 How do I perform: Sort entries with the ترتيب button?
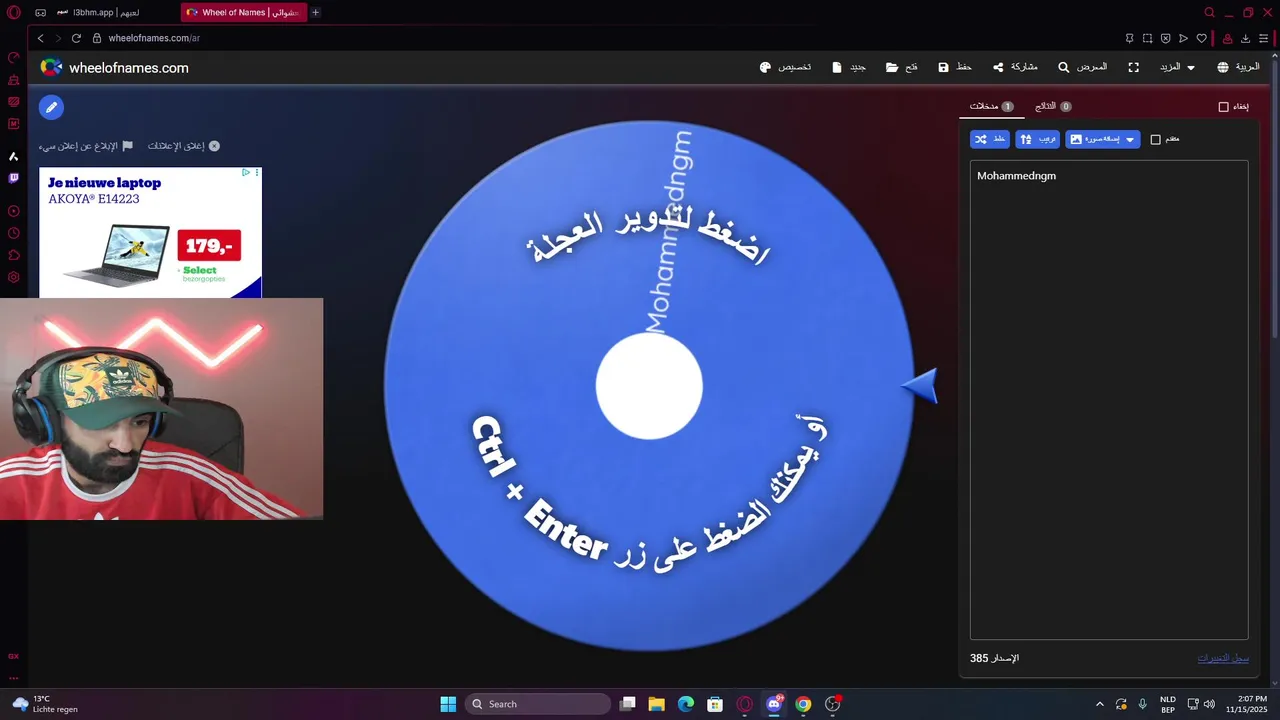pyautogui.click(x=1037, y=139)
